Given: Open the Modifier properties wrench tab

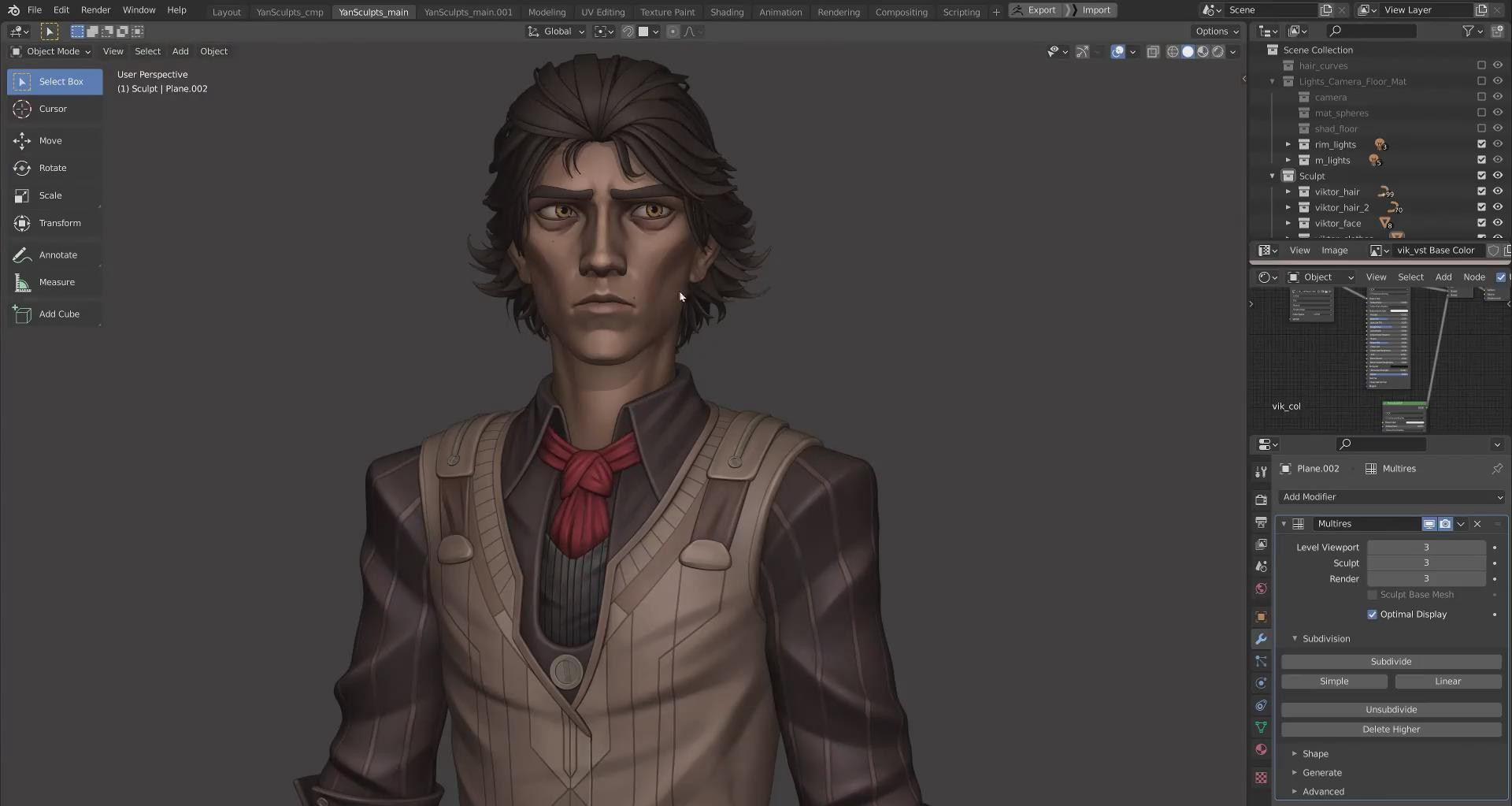Looking at the screenshot, I should click(x=1261, y=639).
